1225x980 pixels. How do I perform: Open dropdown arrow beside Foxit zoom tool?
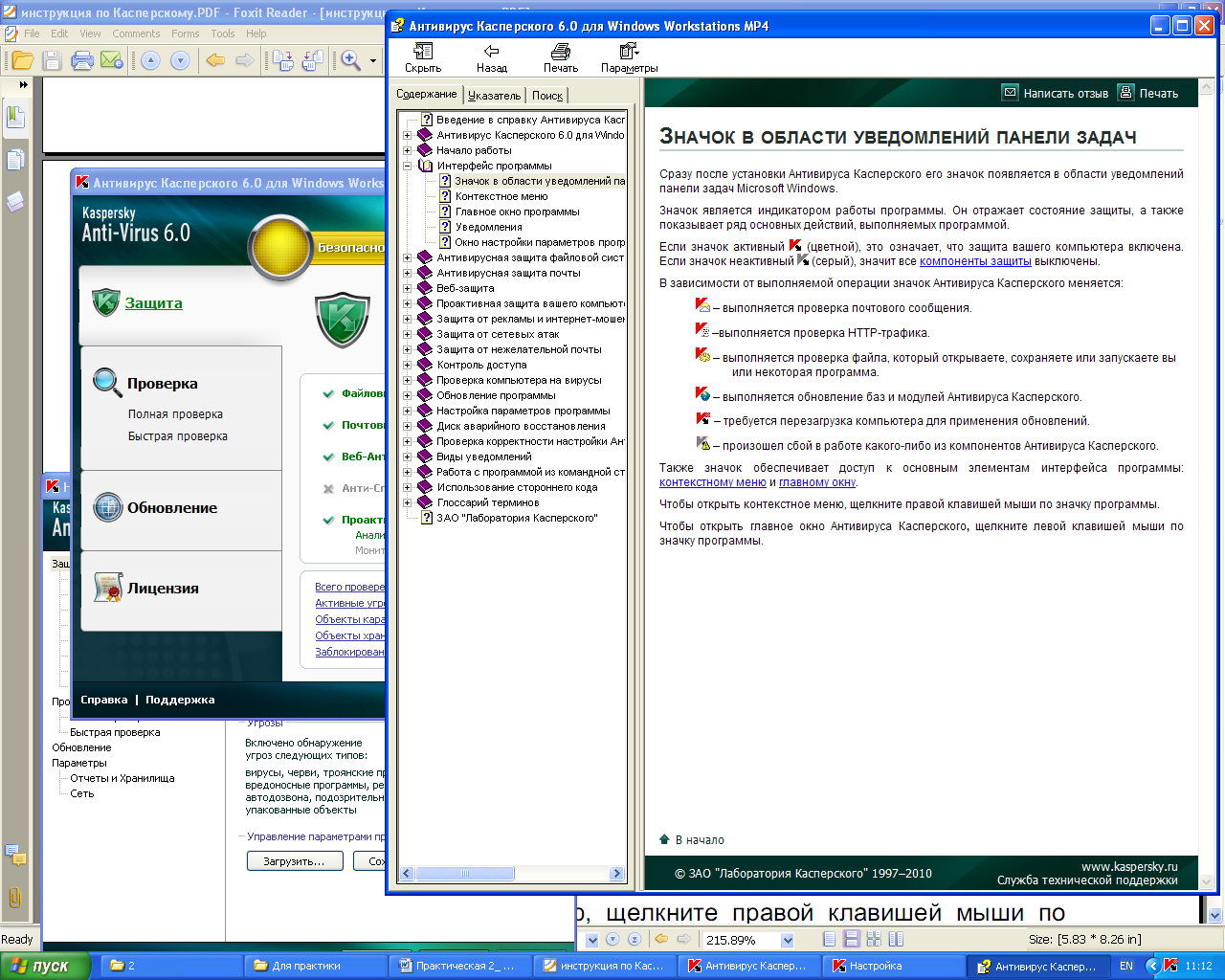[373, 61]
